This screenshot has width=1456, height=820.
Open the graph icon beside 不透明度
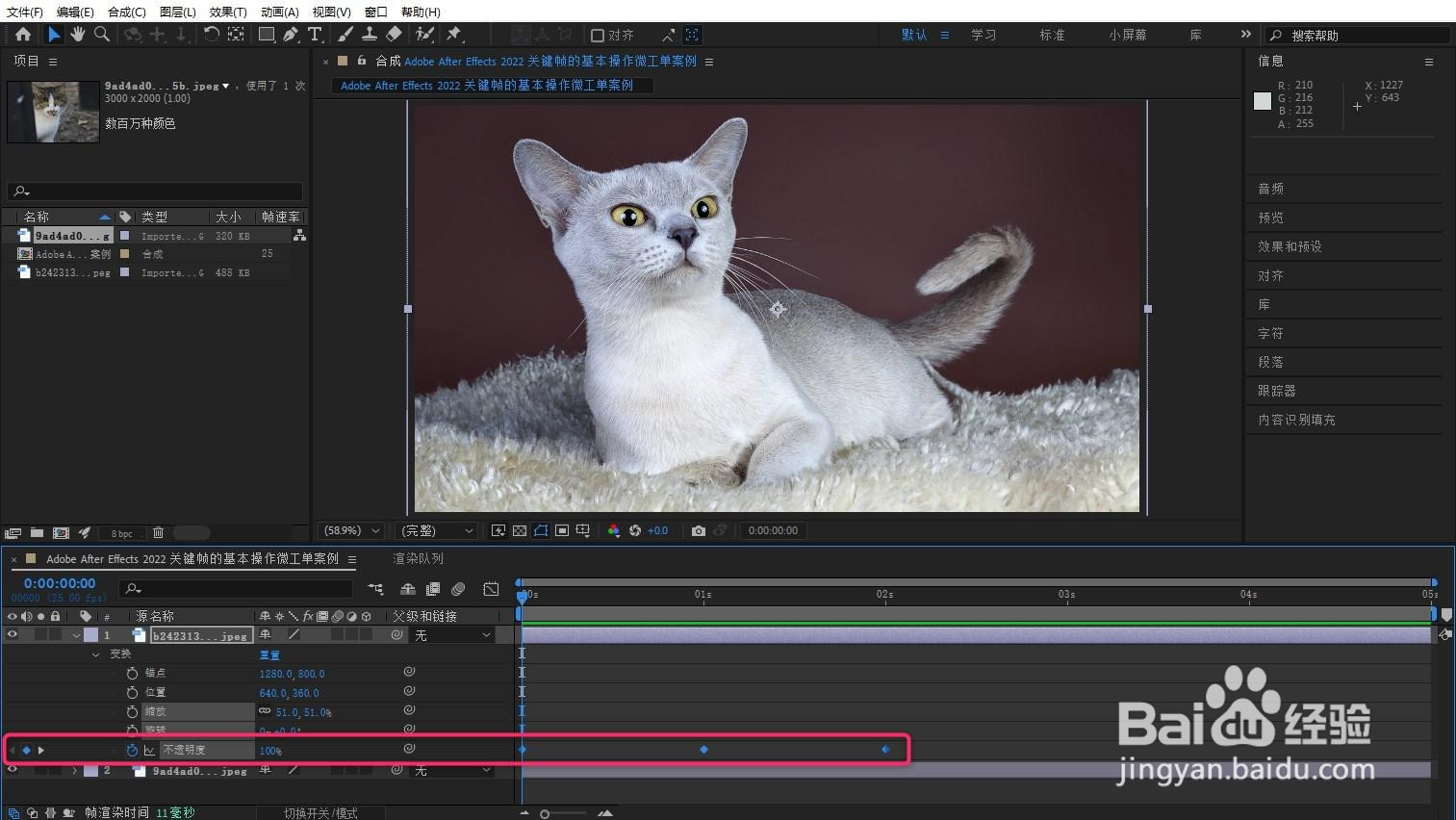(150, 750)
